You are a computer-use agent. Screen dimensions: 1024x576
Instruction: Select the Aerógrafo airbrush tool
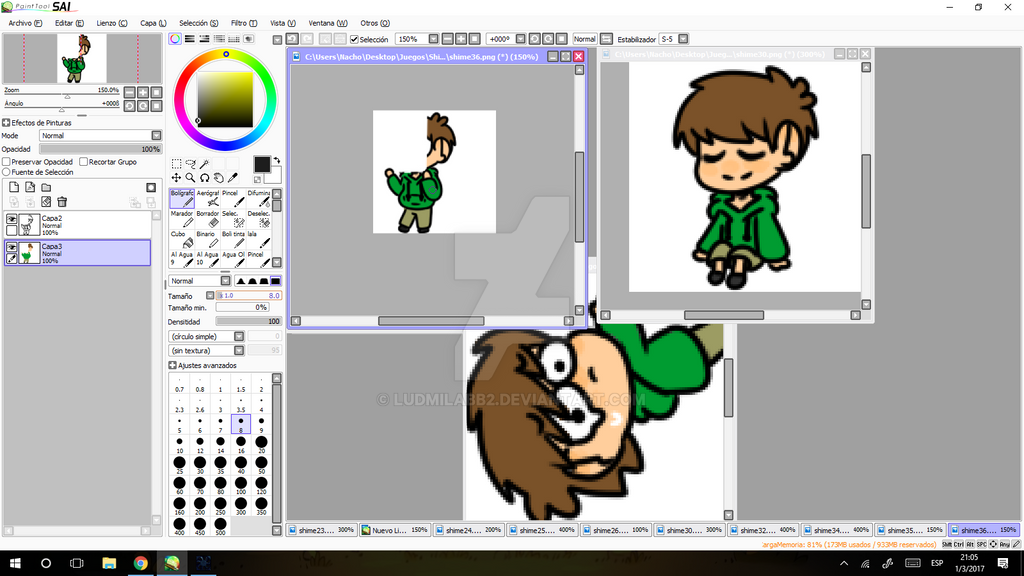[208, 199]
